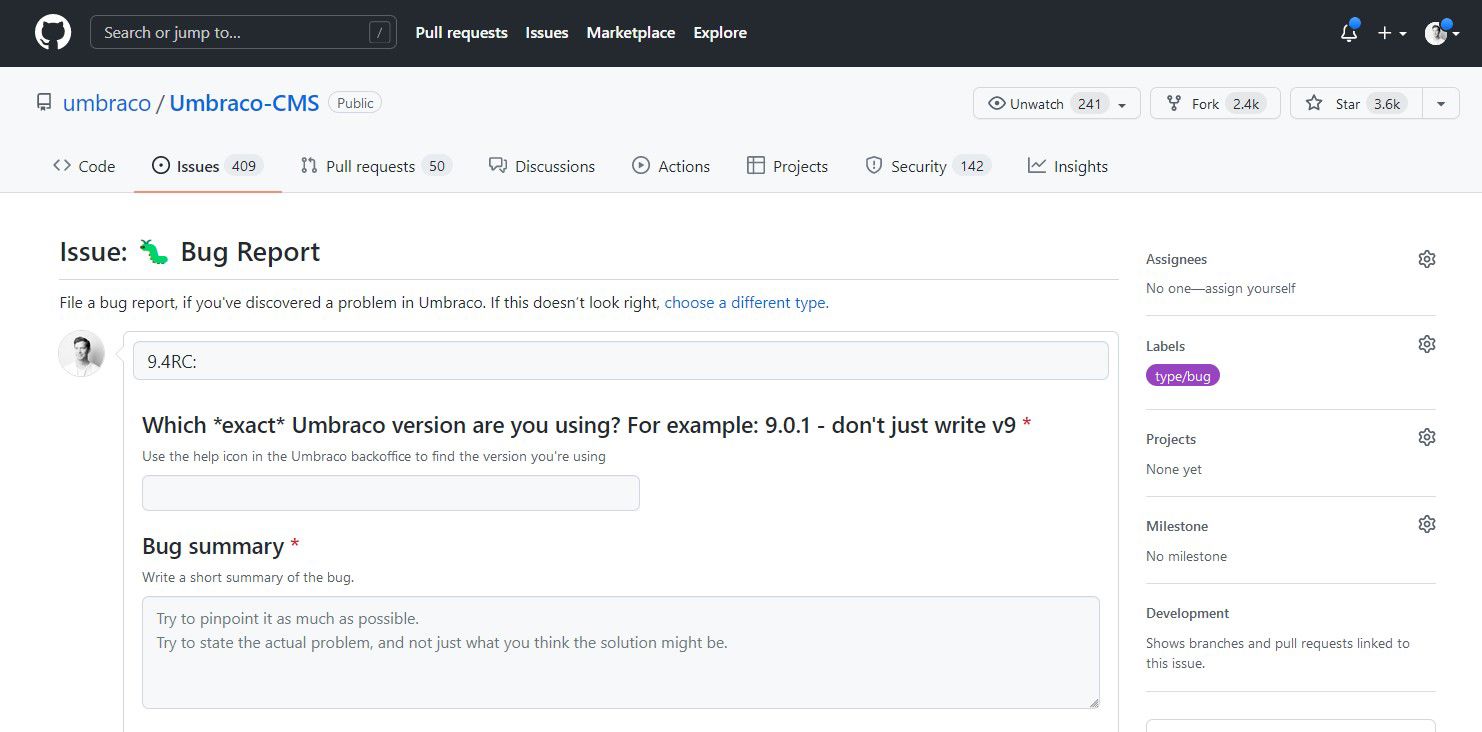Open Labels settings gear
Viewport: 1482px width, 732px height.
click(1426, 344)
